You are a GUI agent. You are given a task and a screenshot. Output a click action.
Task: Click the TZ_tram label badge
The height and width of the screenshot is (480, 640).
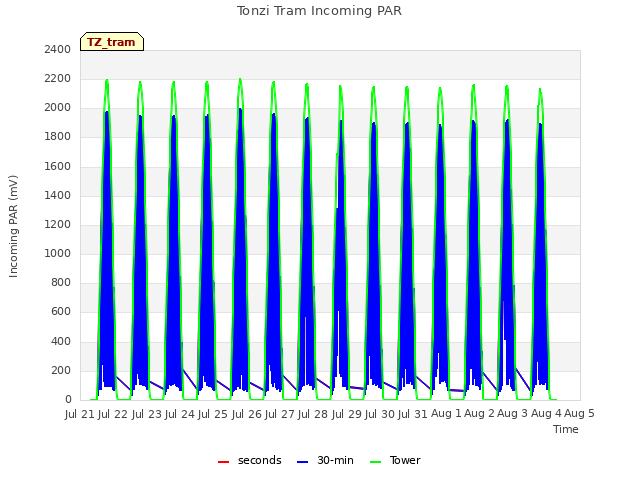[112, 42]
